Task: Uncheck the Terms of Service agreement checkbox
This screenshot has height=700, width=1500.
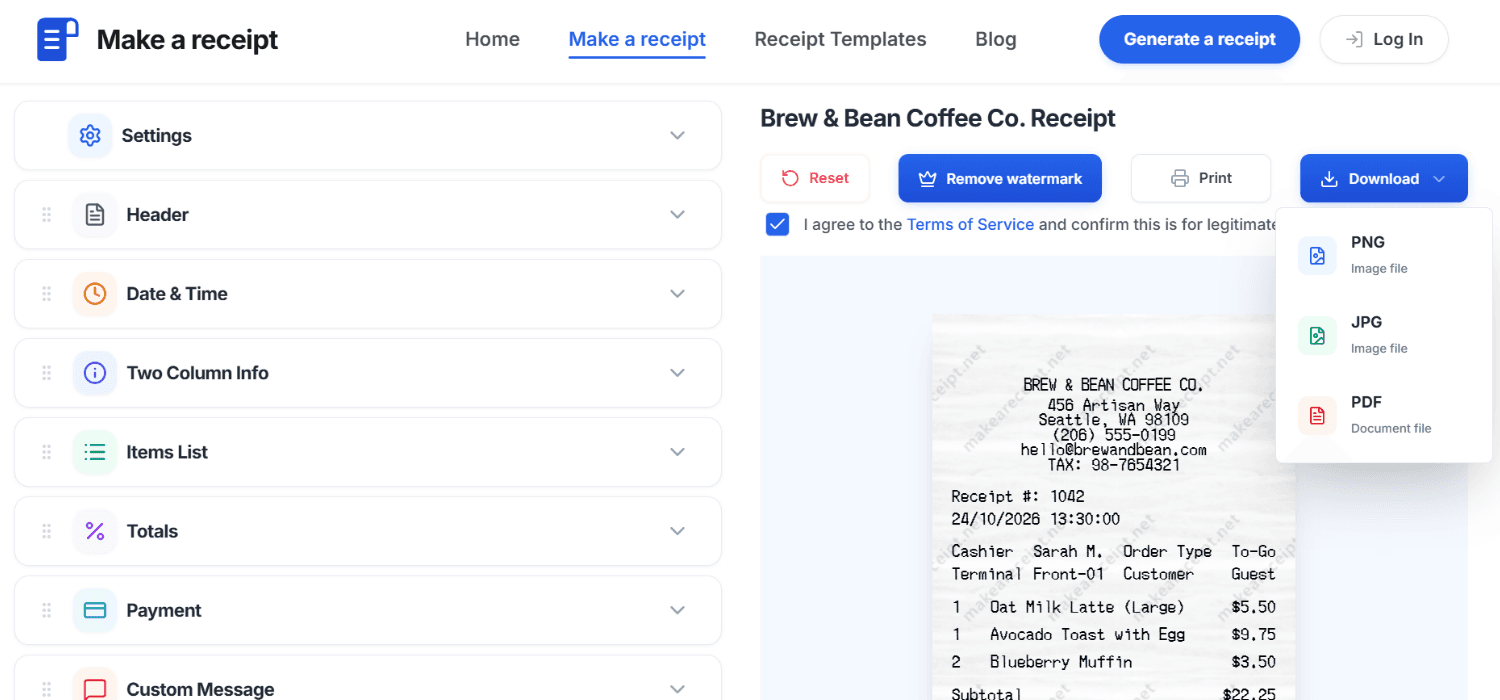Action: [777, 224]
